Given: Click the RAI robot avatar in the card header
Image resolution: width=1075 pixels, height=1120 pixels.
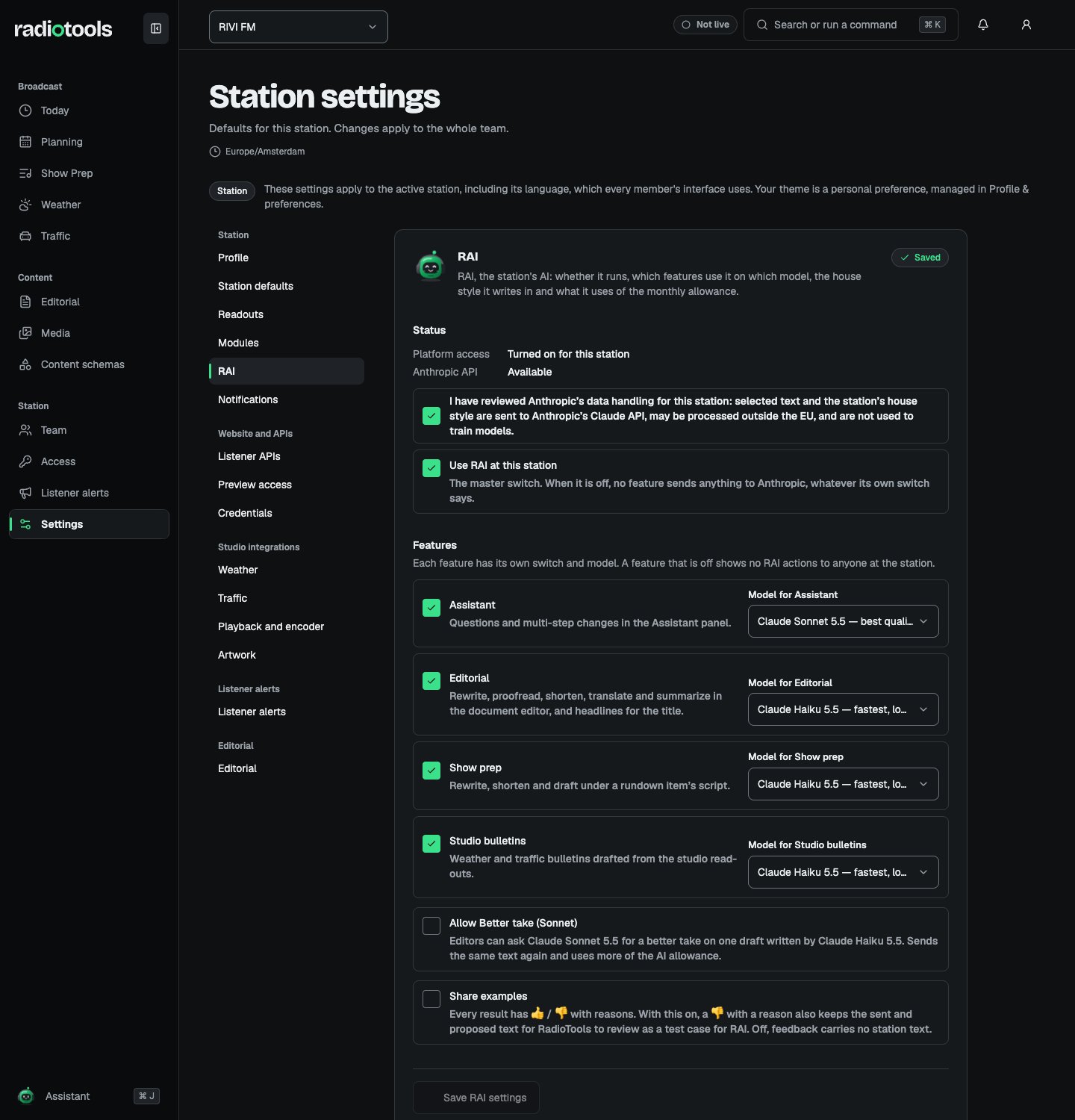Looking at the screenshot, I should (x=431, y=266).
